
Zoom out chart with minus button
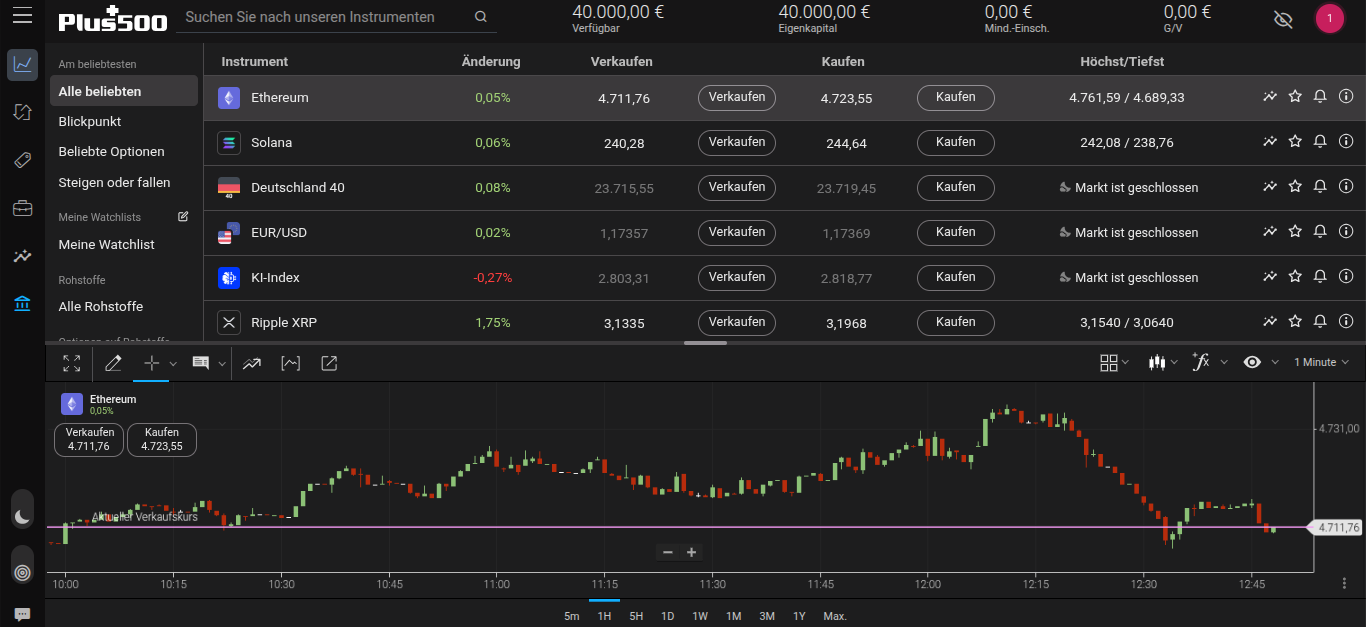click(668, 552)
